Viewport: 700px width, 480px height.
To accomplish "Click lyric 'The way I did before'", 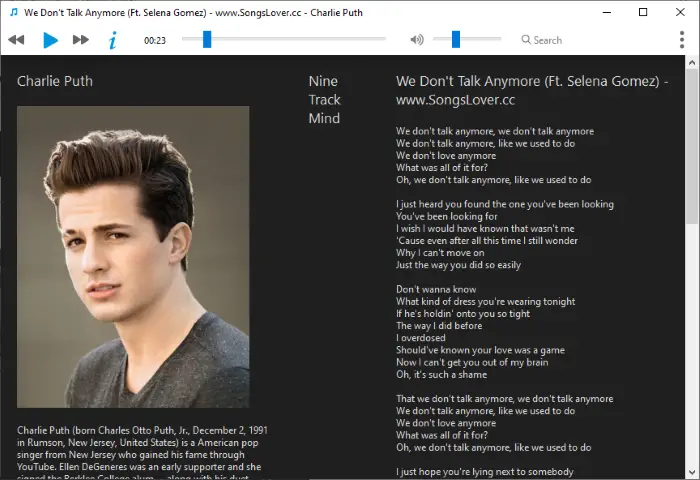I will click(x=439, y=326).
